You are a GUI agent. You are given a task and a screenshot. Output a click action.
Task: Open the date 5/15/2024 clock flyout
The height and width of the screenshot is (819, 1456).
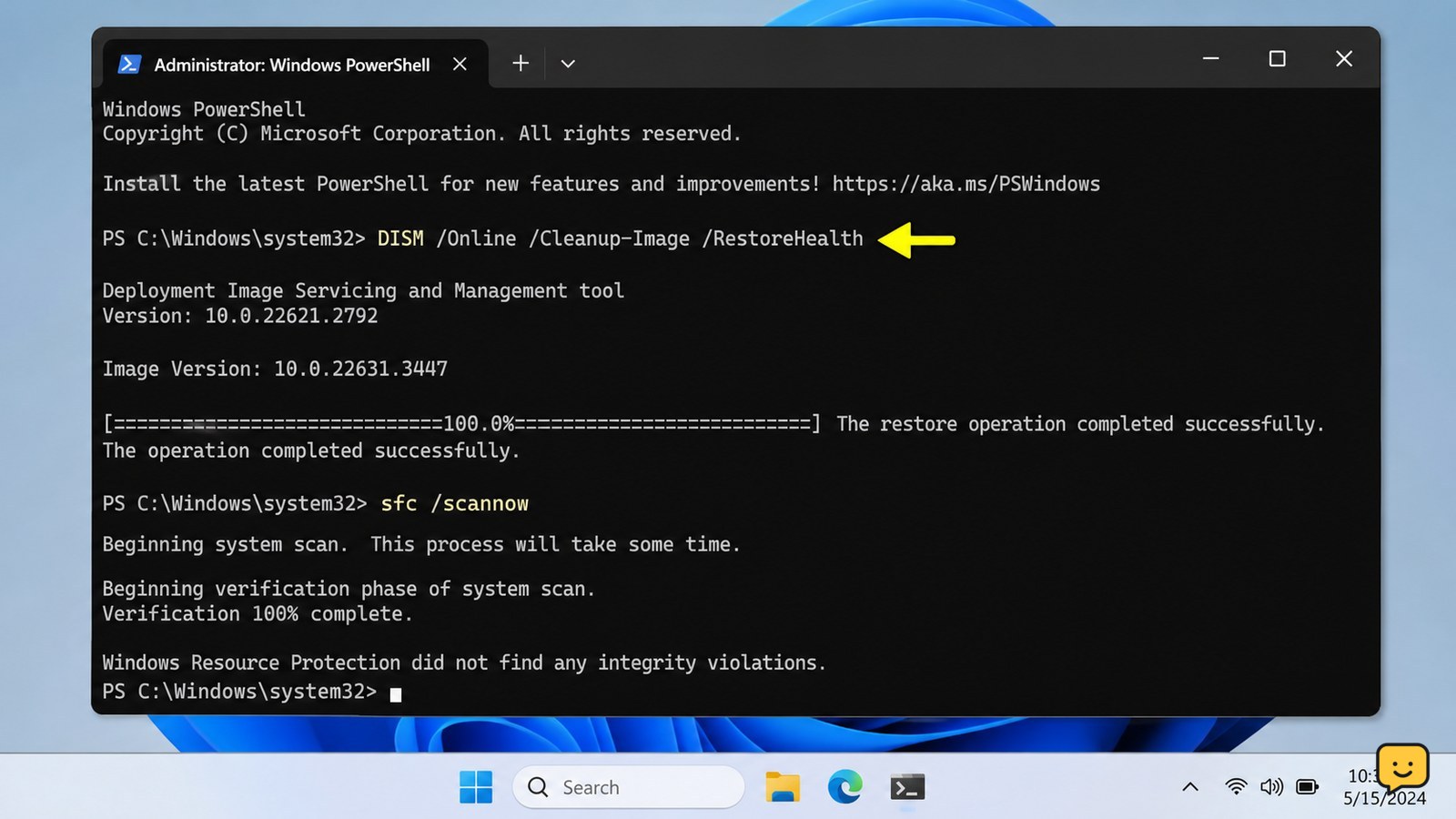pyautogui.click(x=1384, y=798)
